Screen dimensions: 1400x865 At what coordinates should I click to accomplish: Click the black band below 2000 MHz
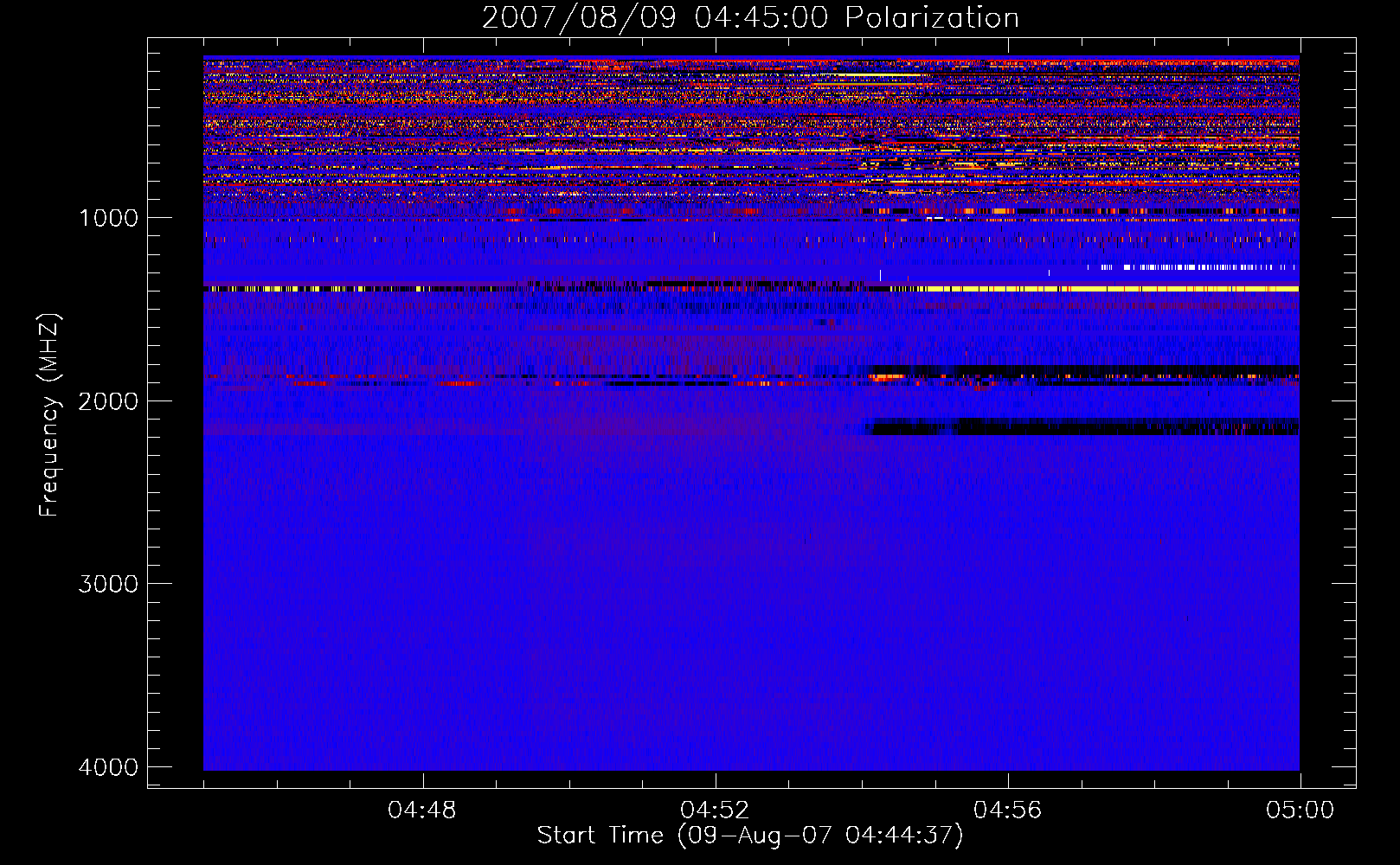point(1082,426)
